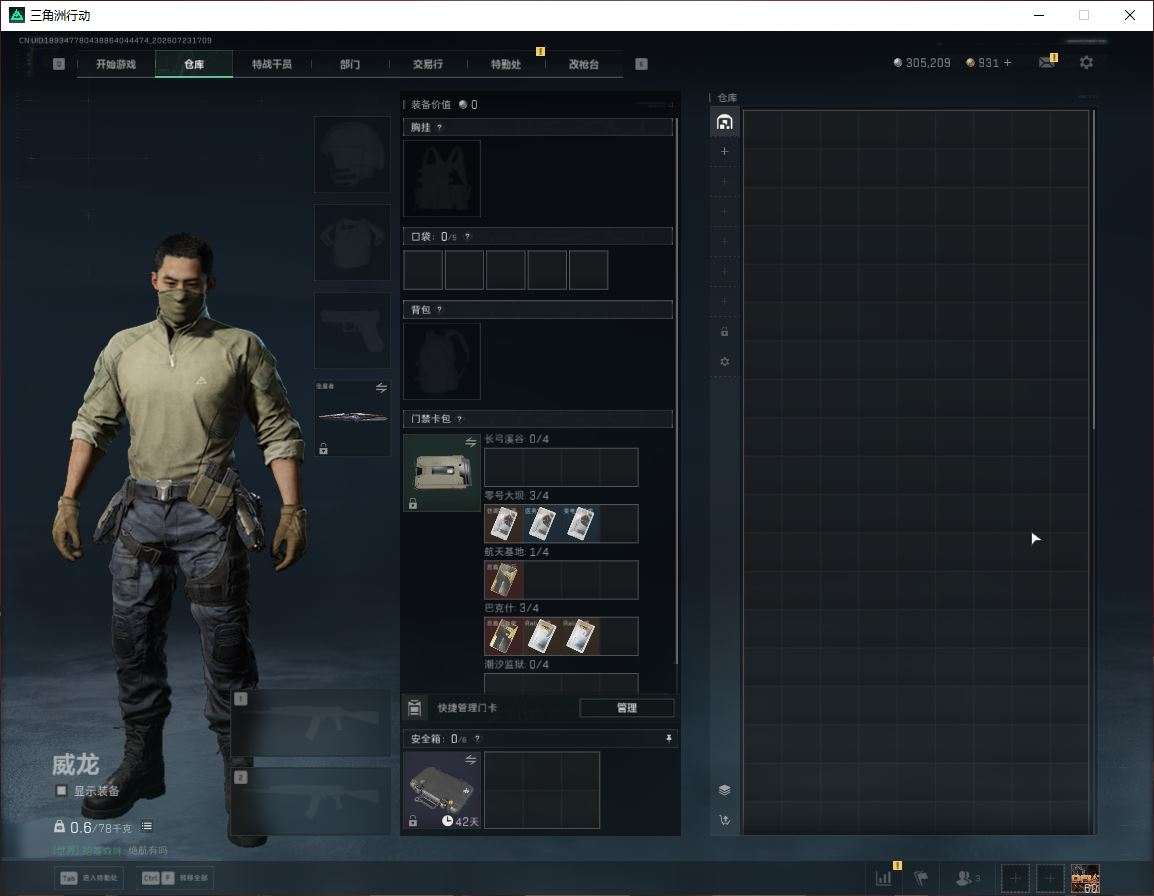1154x896 pixels.
Task: Click the plus next to 931 currency
Action: (x=1008, y=63)
